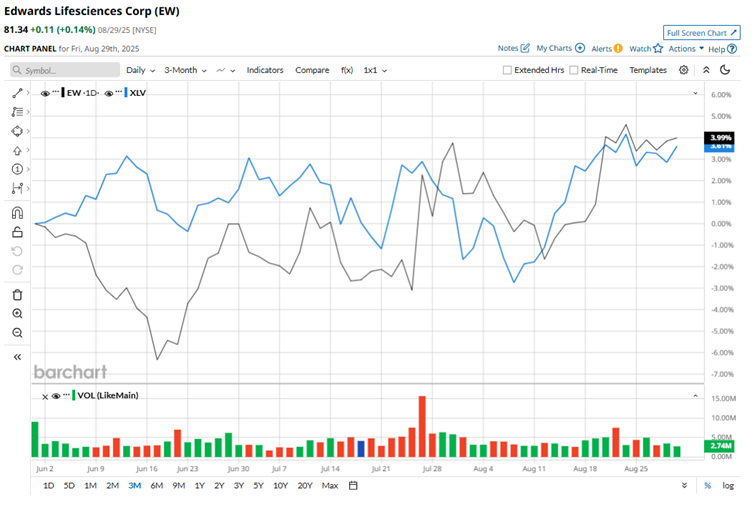Collapse the drawing toolbar
This screenshot has width=752, height=512.
pyautogui.click(x=17, y=357)
